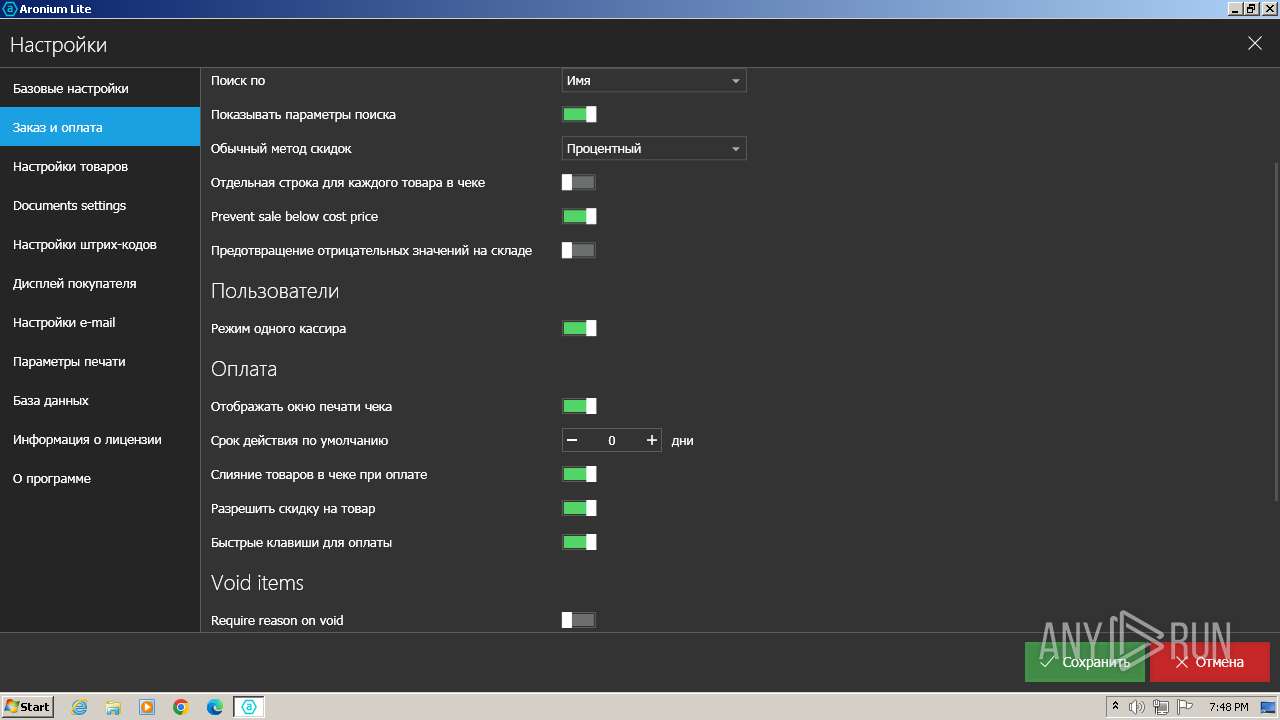Close the Настройки dialog with X
1280x720 pixels.
(1255, 43)
